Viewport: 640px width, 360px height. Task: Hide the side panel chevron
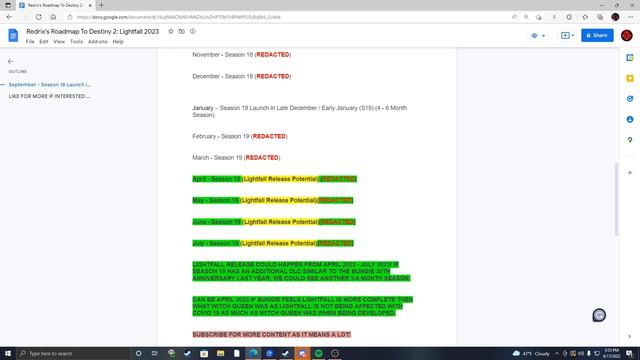[629, 336]
